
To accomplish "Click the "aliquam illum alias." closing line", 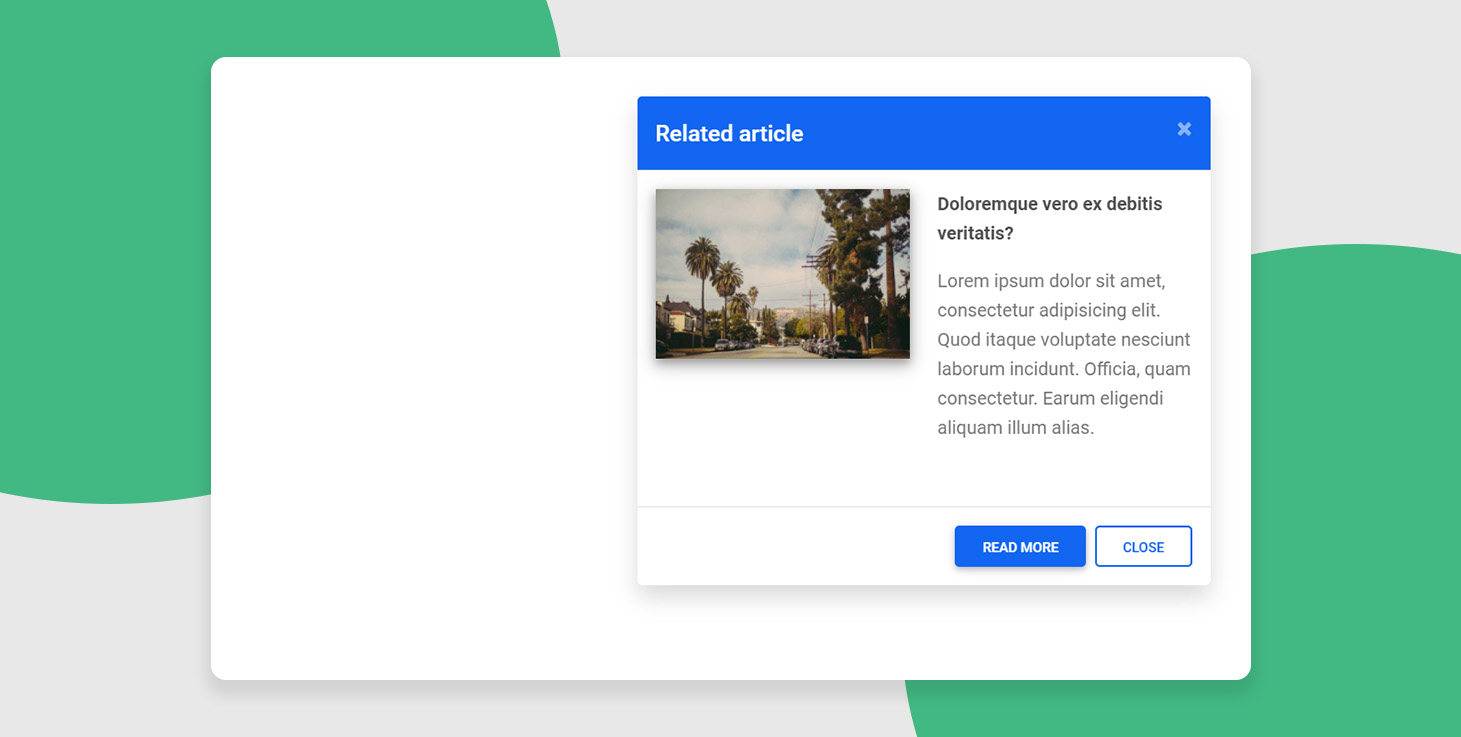I will click(1015, 428).
